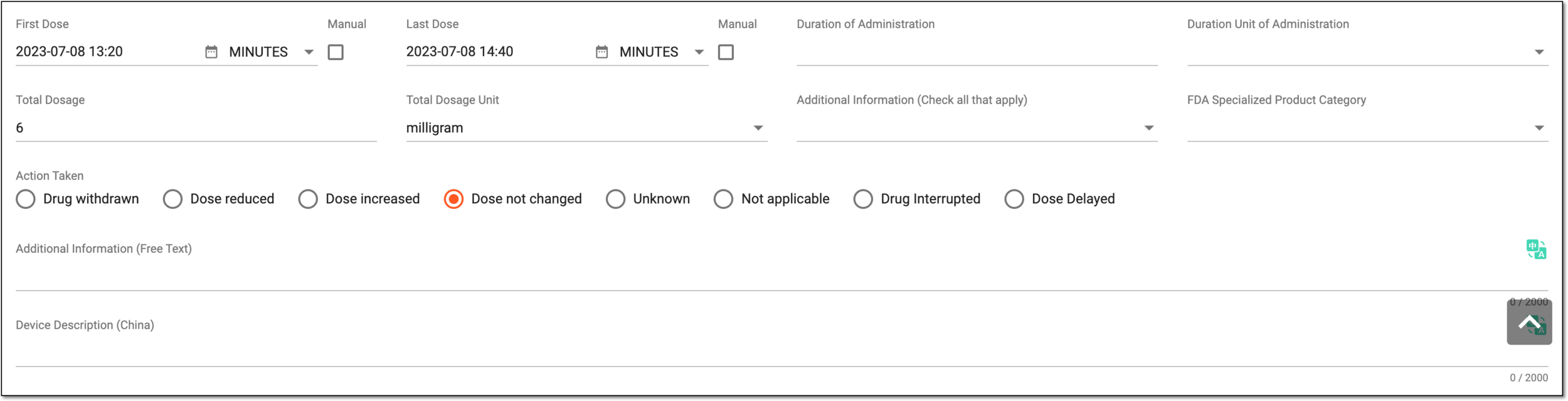Select Not applicable radio button
Viewport: 1568px width, 401px height.
point(723,199)
